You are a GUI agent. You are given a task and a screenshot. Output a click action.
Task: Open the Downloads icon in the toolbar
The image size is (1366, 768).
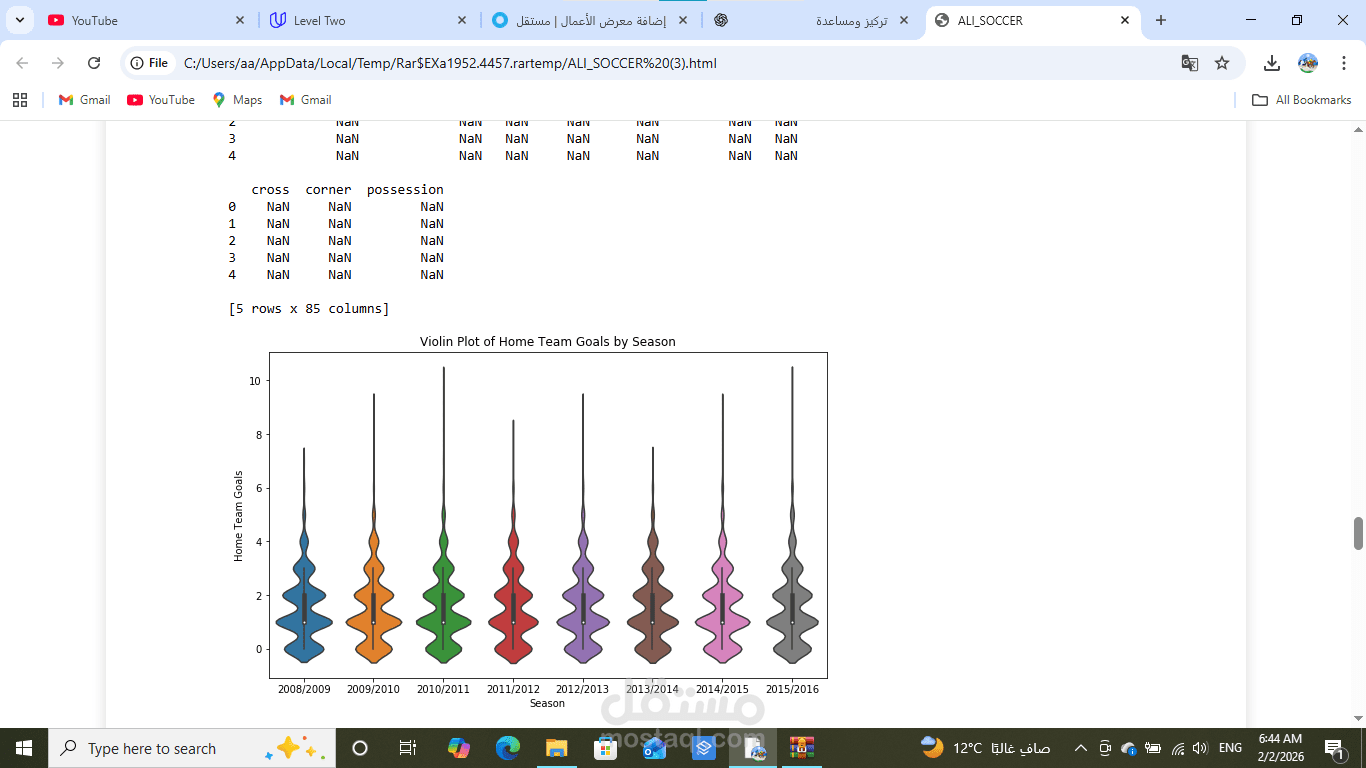(1272, 62)
